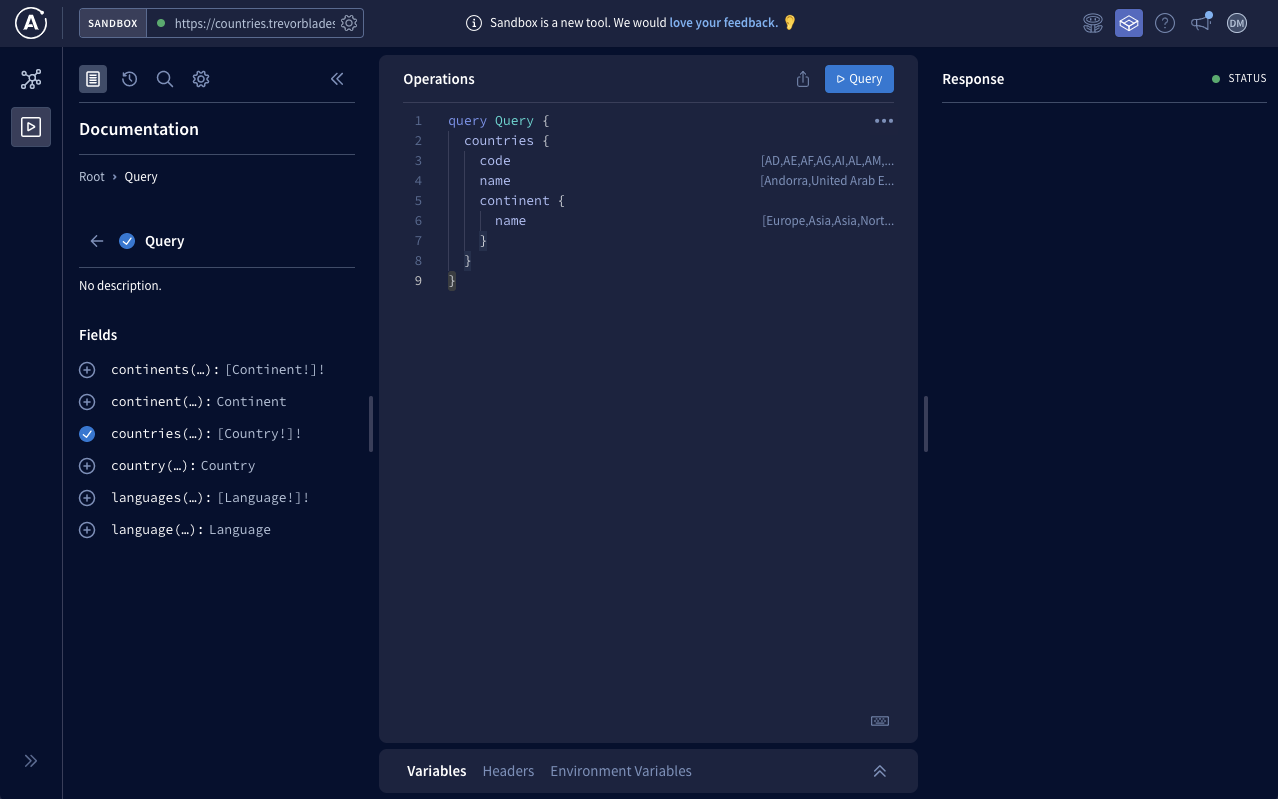Collapse the Variables panel at the bottom
This screenshot has height=799, width=1278.
click(879, 771)
